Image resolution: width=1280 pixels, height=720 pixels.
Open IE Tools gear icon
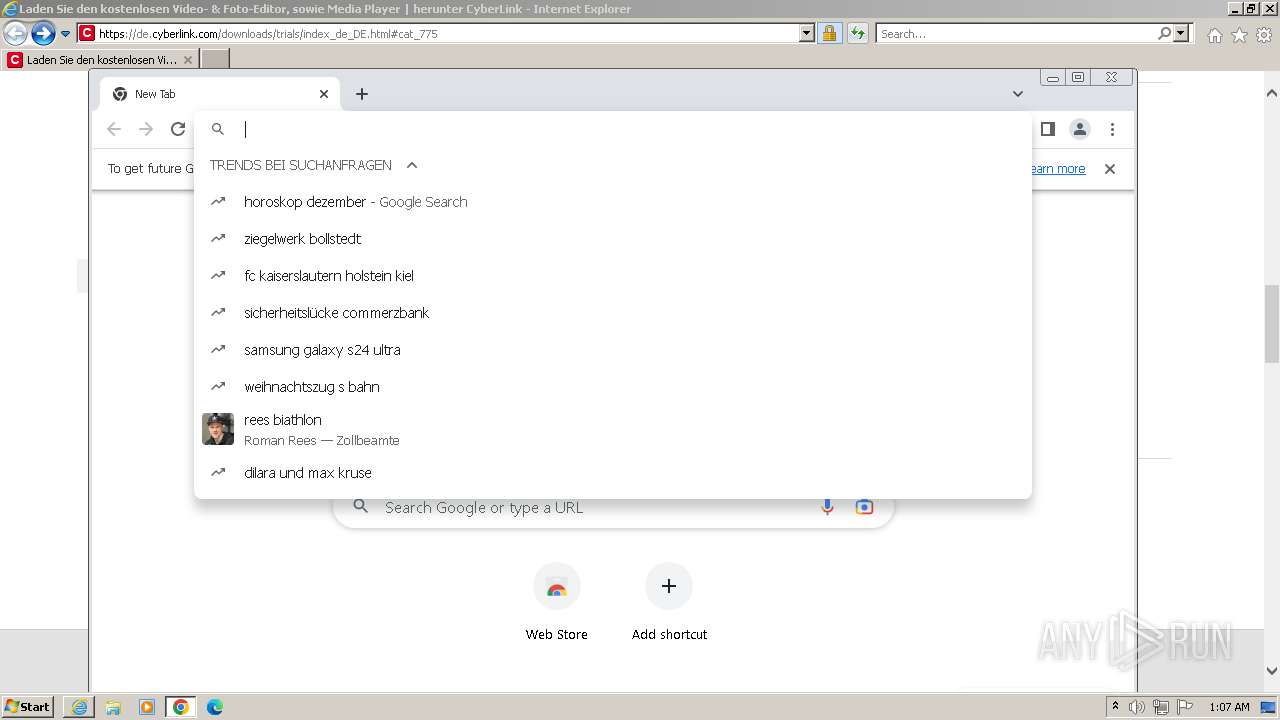point(1264,35)
